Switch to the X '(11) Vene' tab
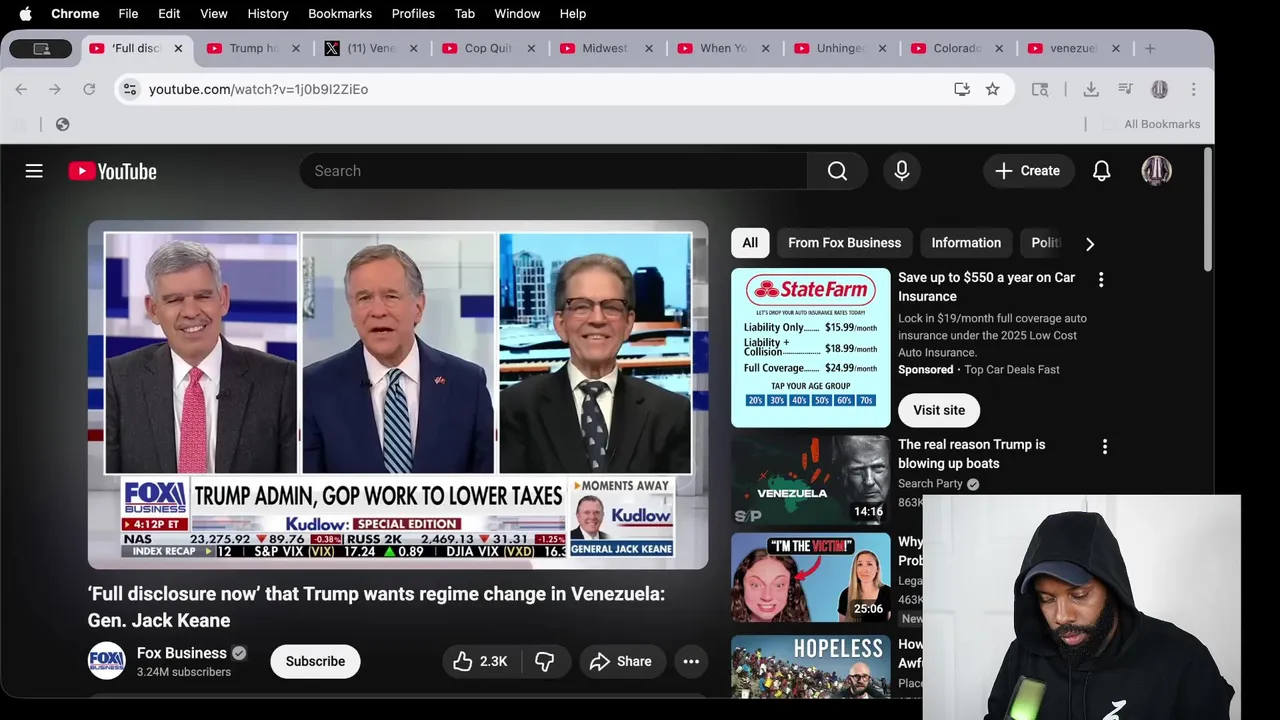This screenshot has height=720, width=1280. [x=371, y=48]
